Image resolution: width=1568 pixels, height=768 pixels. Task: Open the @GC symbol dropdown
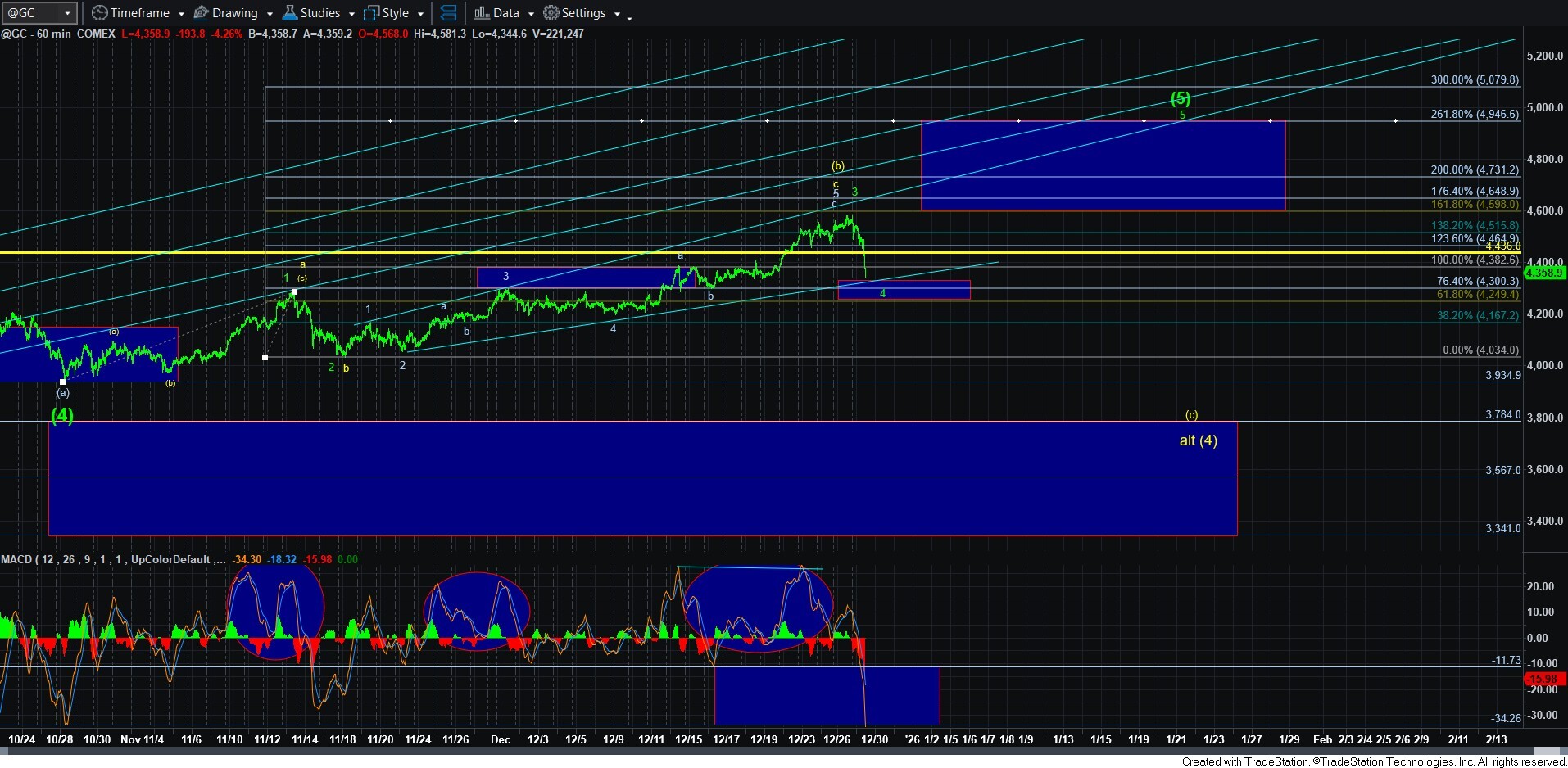point(67,14)
